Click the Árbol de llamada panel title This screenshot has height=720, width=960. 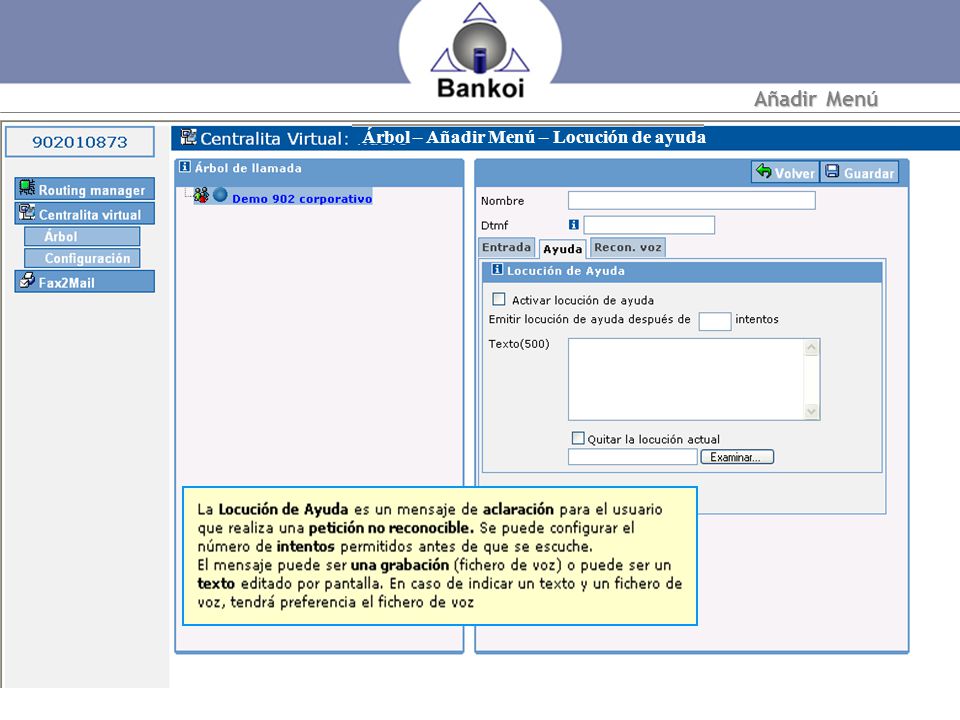(x=248, y=168)
